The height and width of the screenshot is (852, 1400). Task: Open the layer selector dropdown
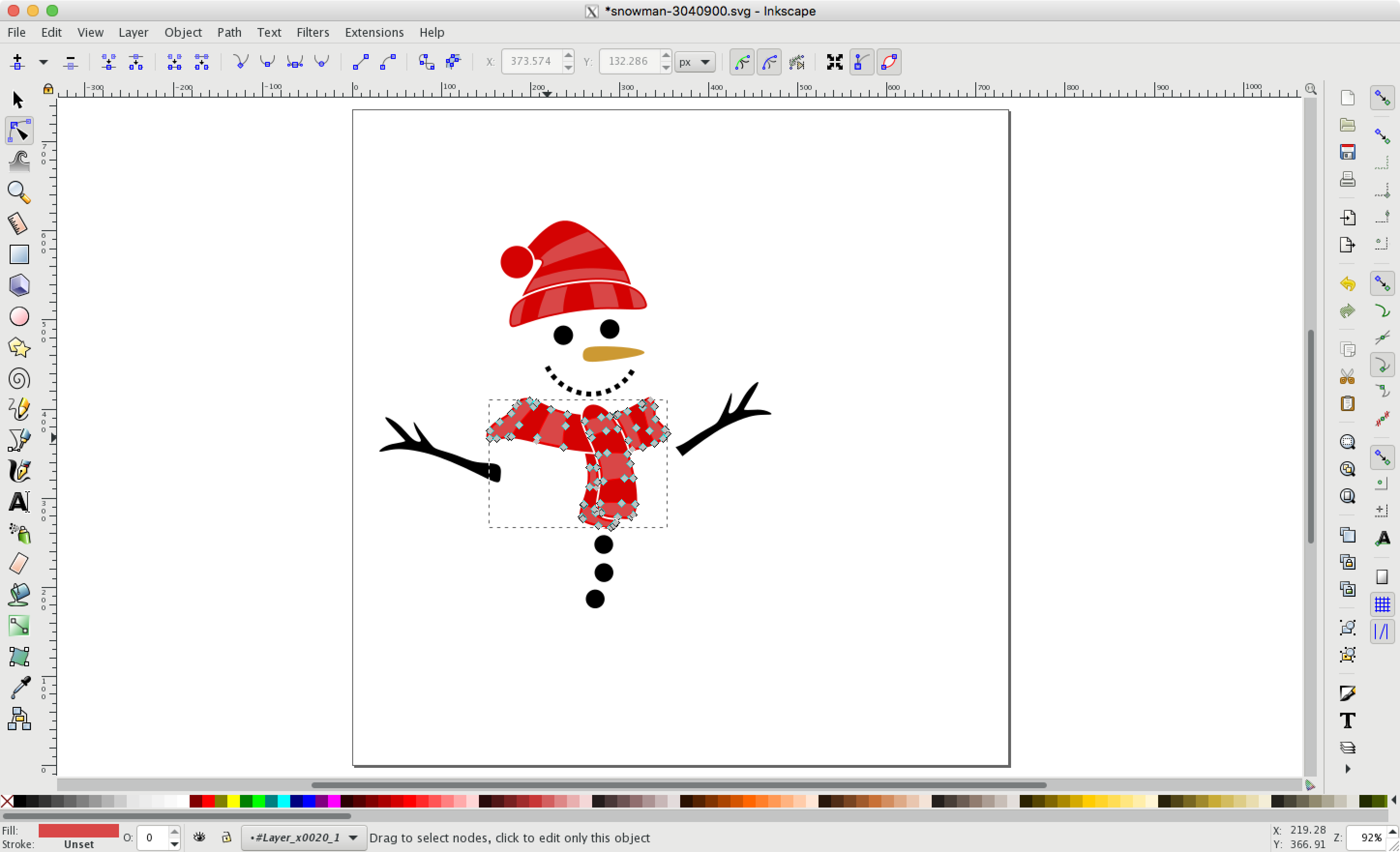tap(303, 838)
